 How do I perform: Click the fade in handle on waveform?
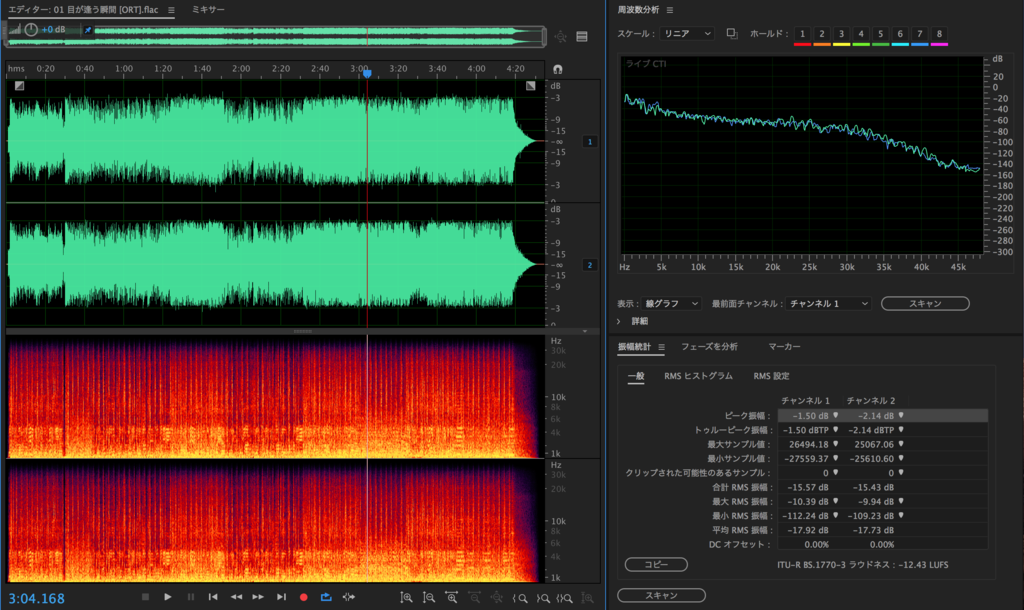click(x=20, y=86)
